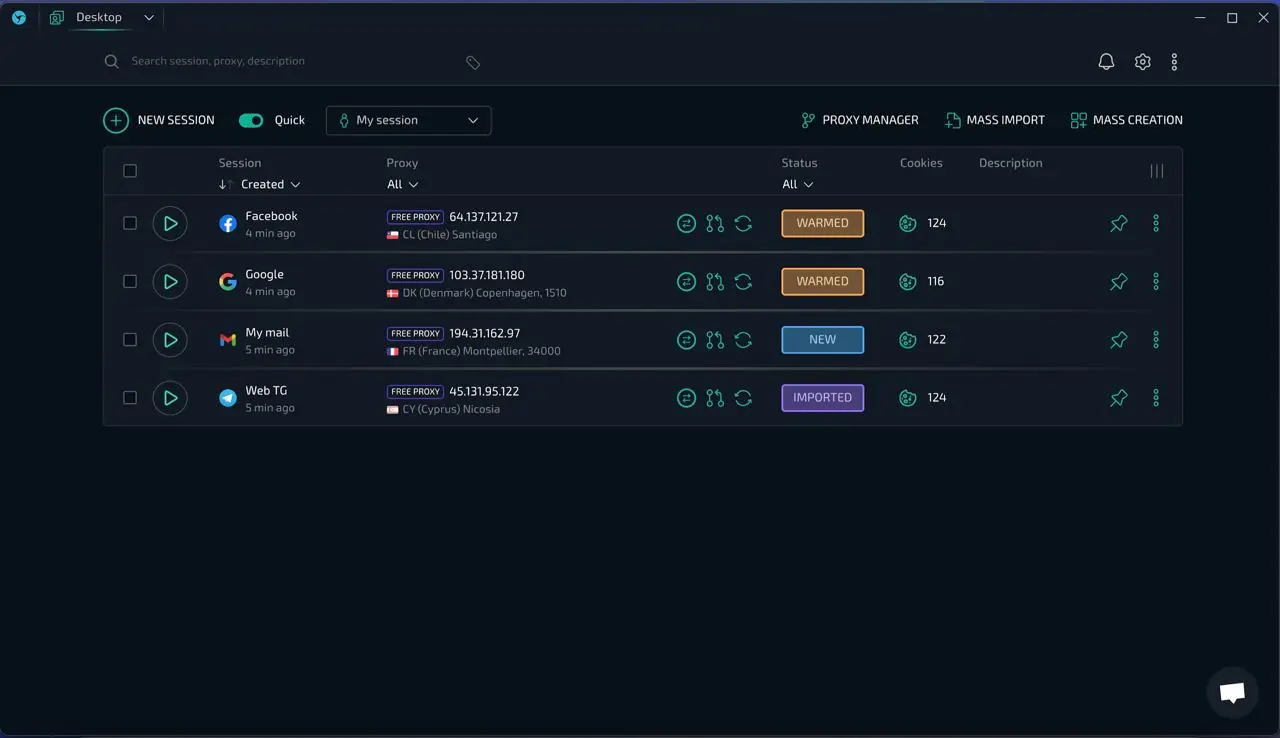Start the Facebook session with play icon
The width and height of the screenshot is (1280, 738).
pos(170,223)
